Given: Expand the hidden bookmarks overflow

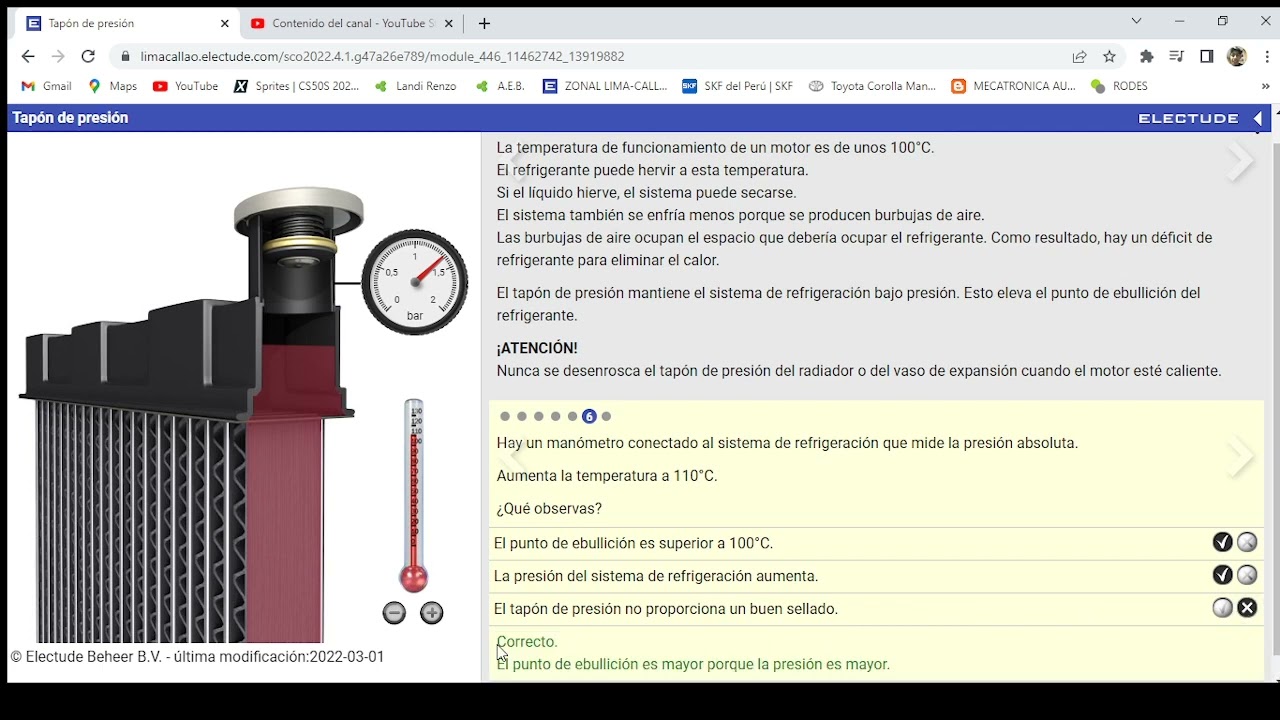Looking at the screenshot, I should (x=1265, y=86).
